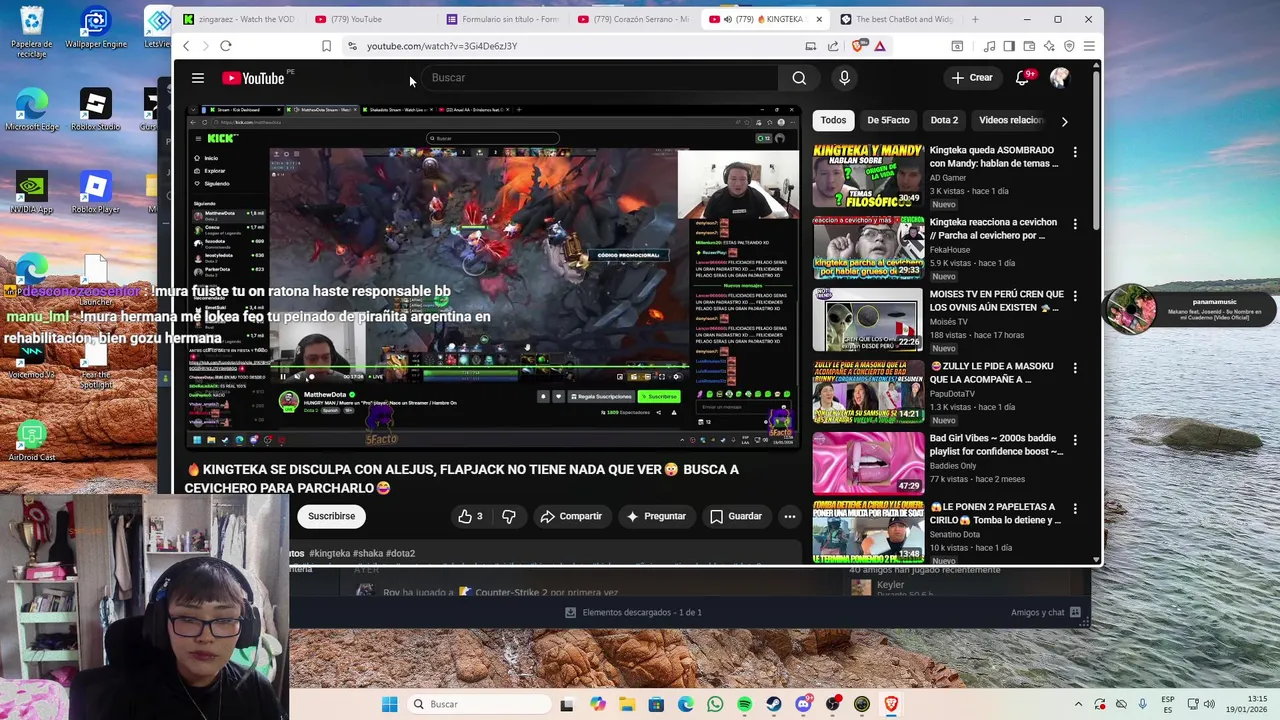This screenshot has height=720, width=1280.
Task: Open Kingteka queda ASOMBRADO video thumbnail
Action: [868, 174]
